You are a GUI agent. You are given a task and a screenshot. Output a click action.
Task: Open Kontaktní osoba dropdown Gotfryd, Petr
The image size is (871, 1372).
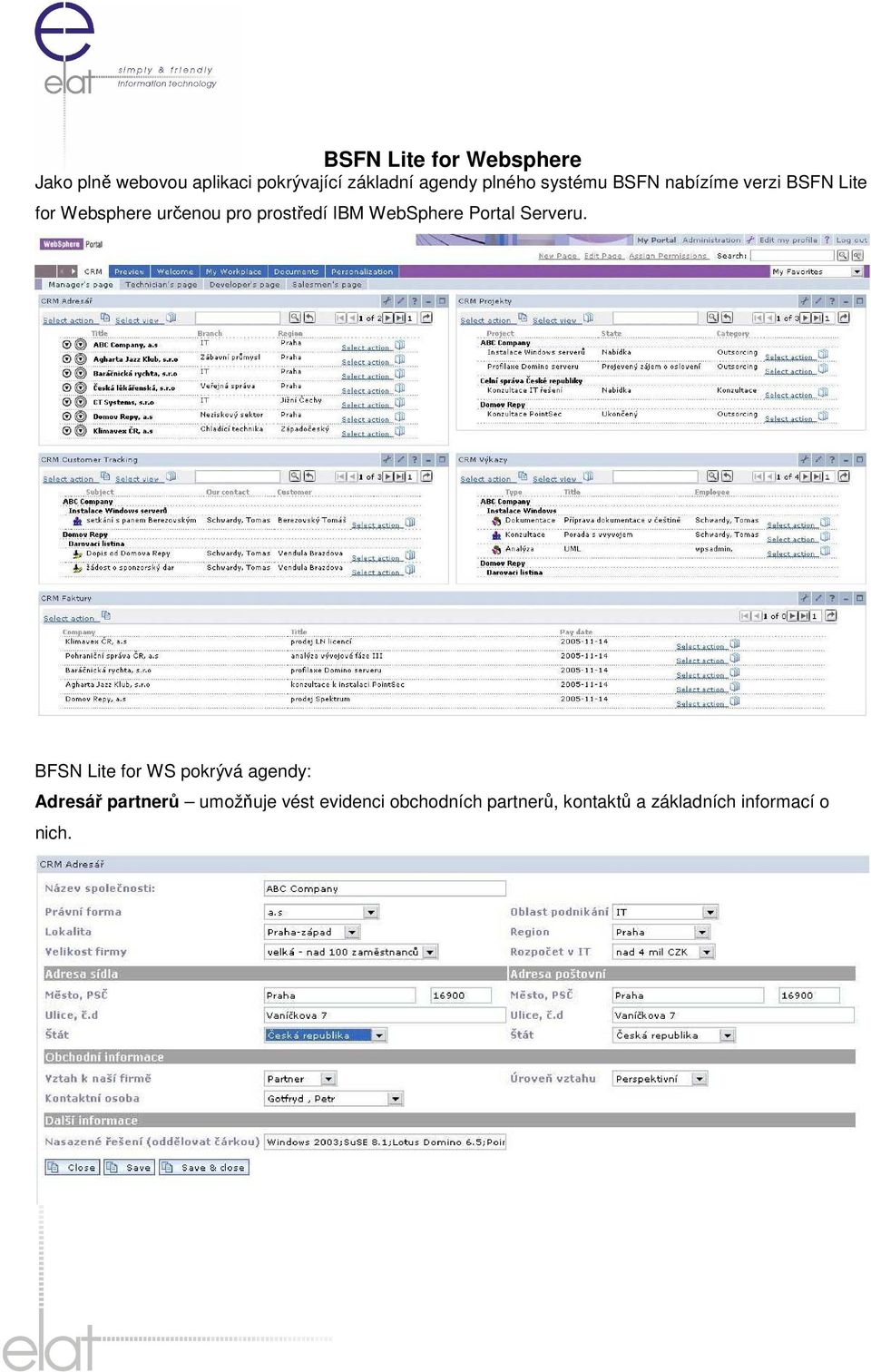click(x=395, y=1099)
